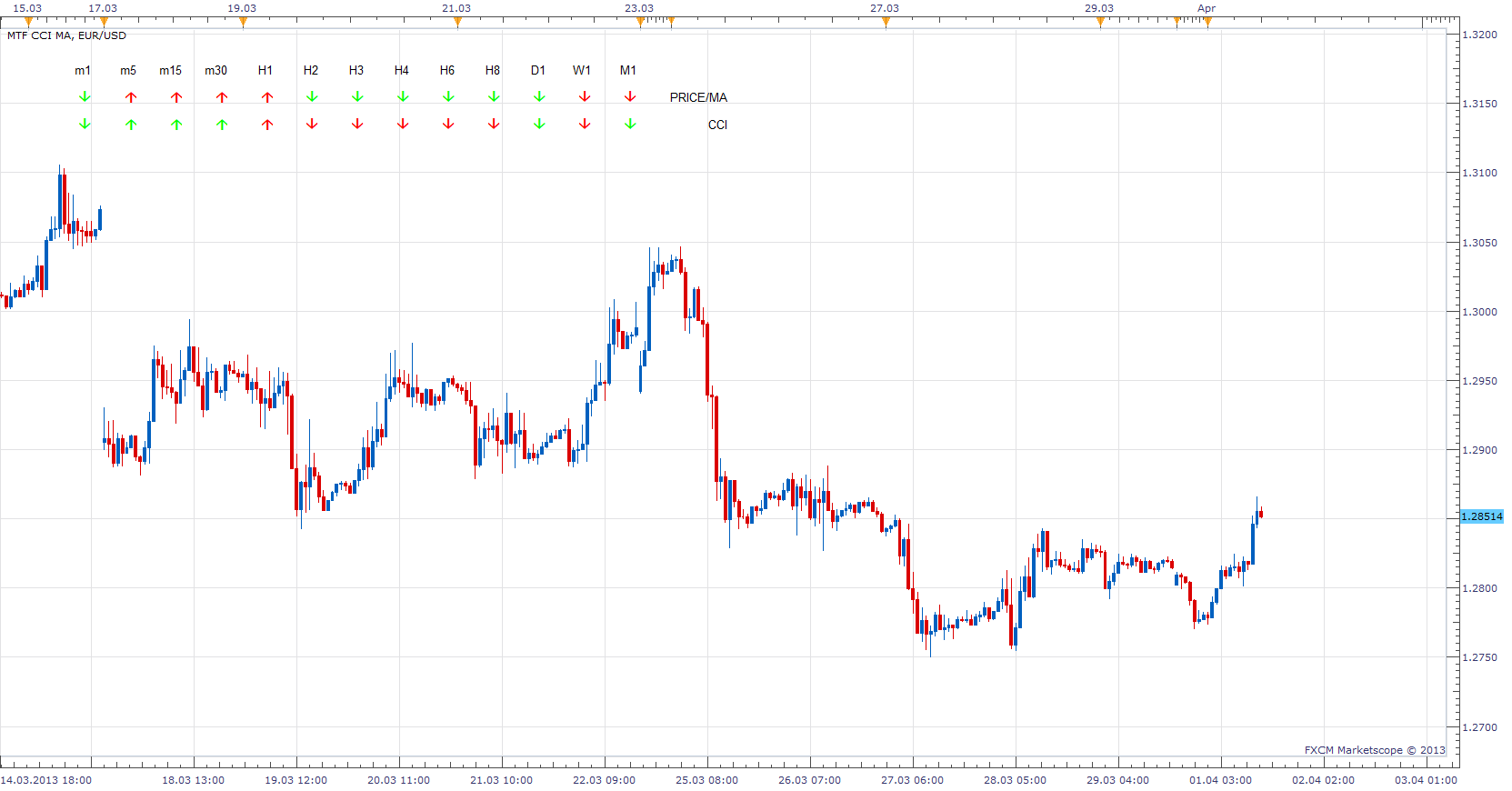Click the CCI row arrow for M1 monthly
The height and width of the screenshot is (791, 1512).
tap(630, 125)
